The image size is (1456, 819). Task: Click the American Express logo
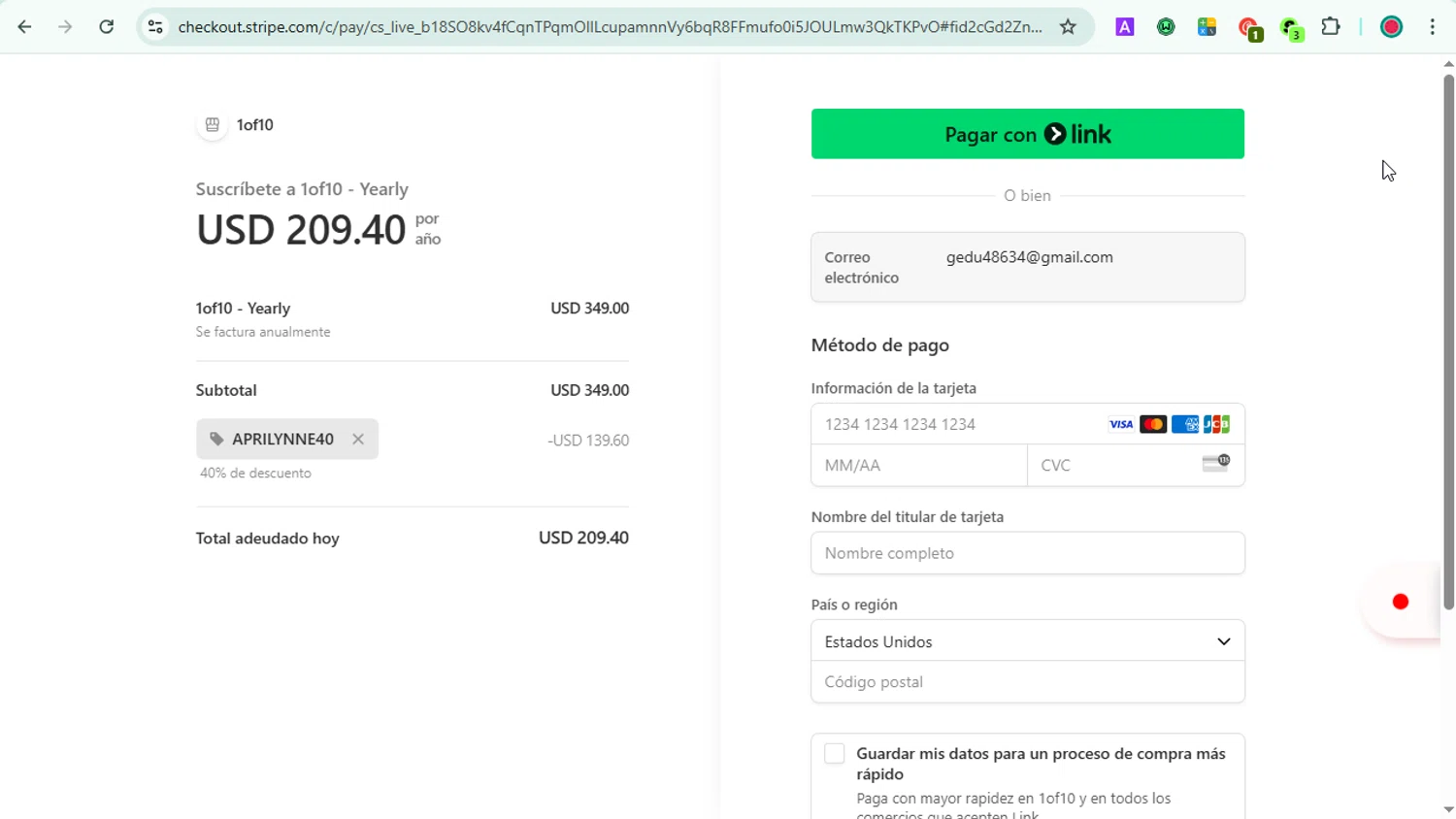tap(1185, 424)
